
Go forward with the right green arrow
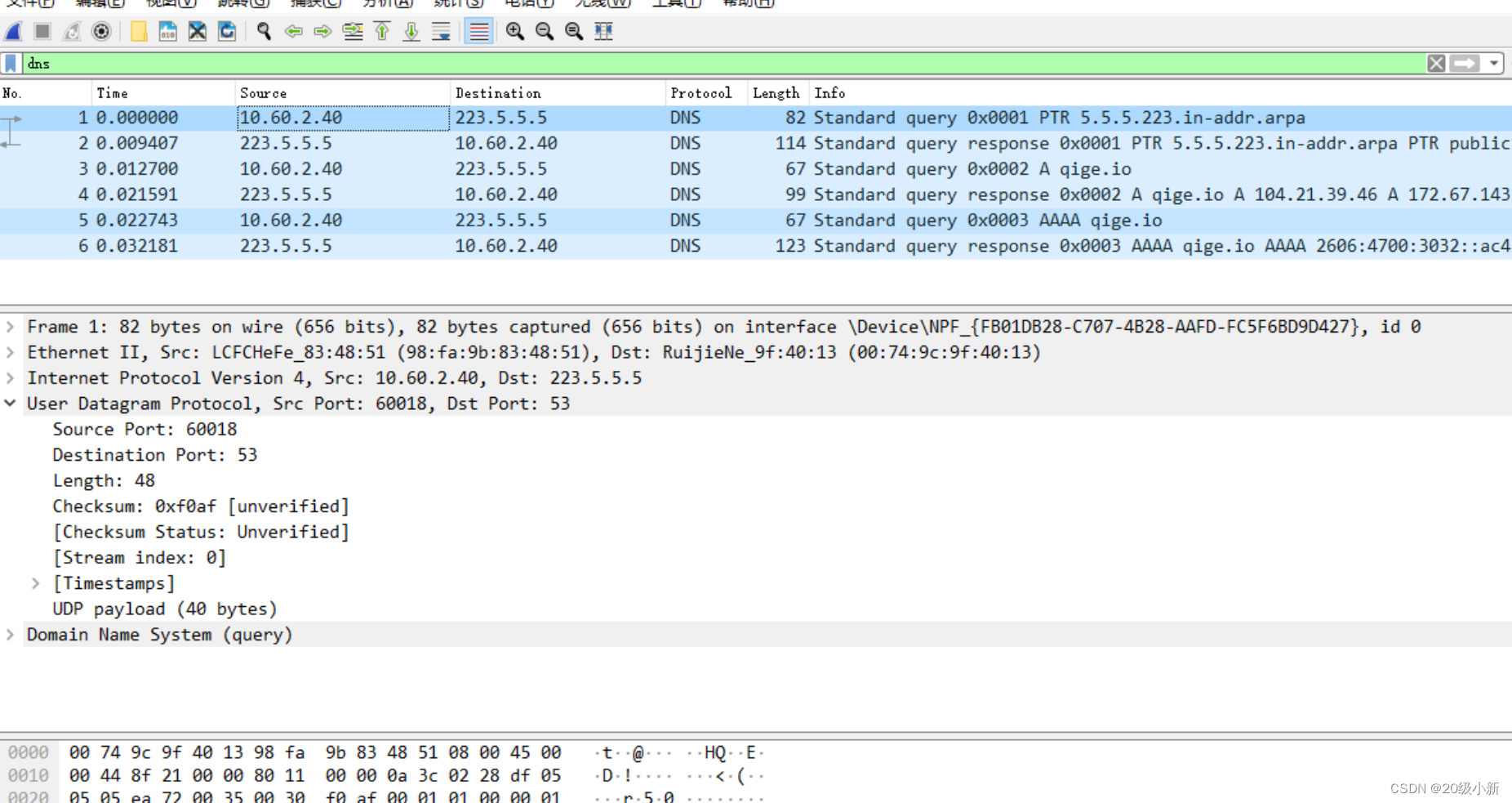coord(322,32)
